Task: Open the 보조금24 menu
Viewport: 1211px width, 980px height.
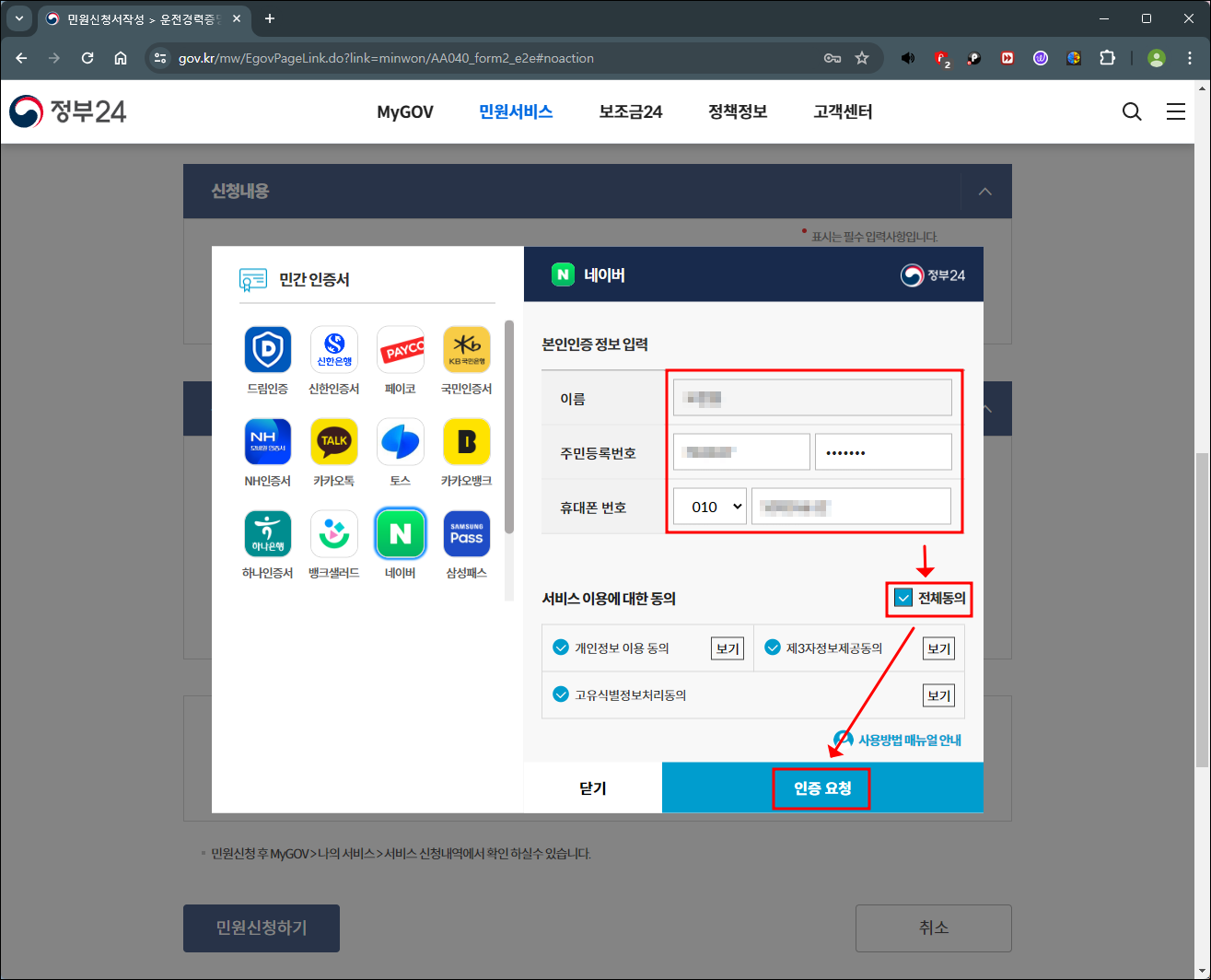Action: click(x=631, y=111)
